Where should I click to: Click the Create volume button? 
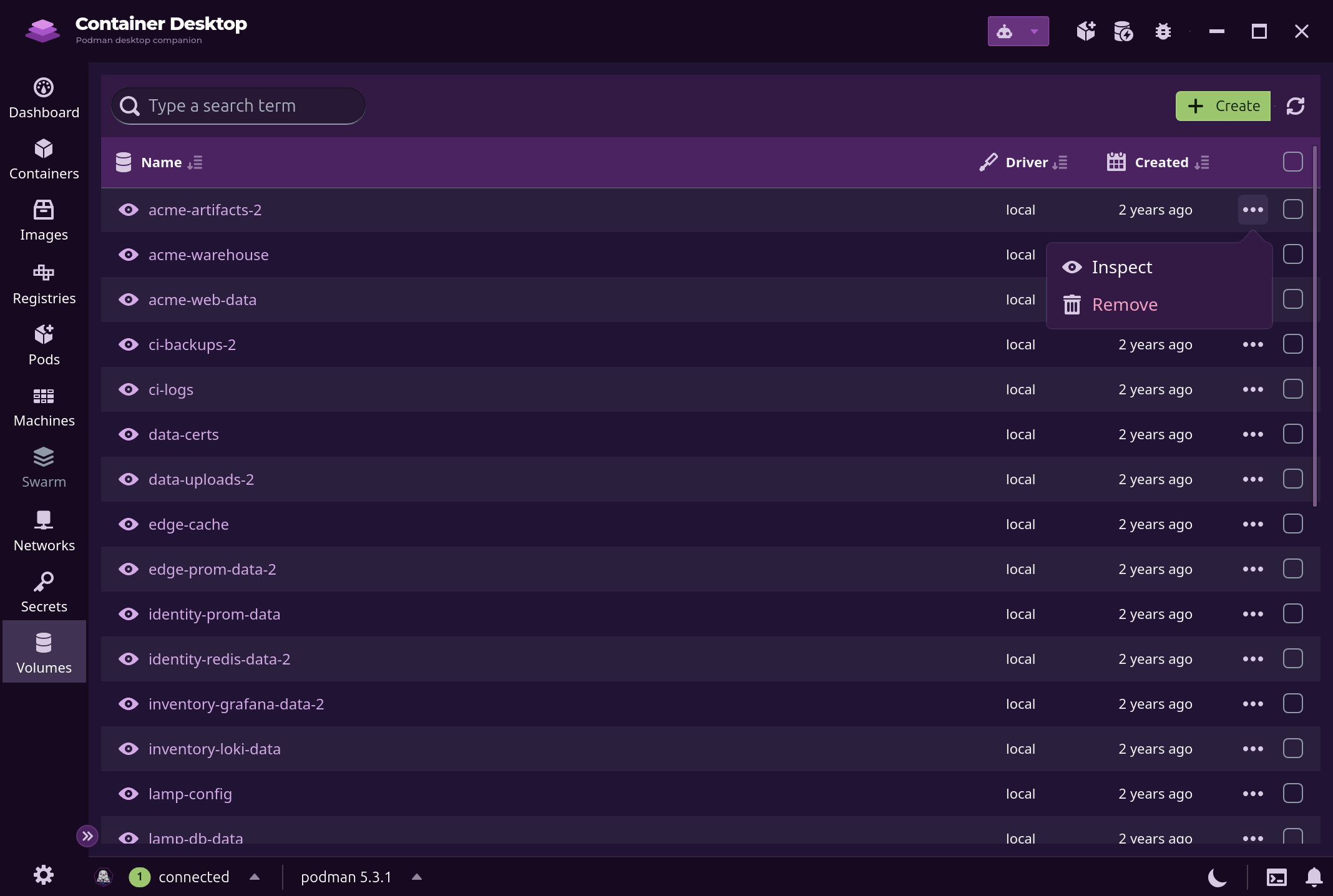[1223, 106]
